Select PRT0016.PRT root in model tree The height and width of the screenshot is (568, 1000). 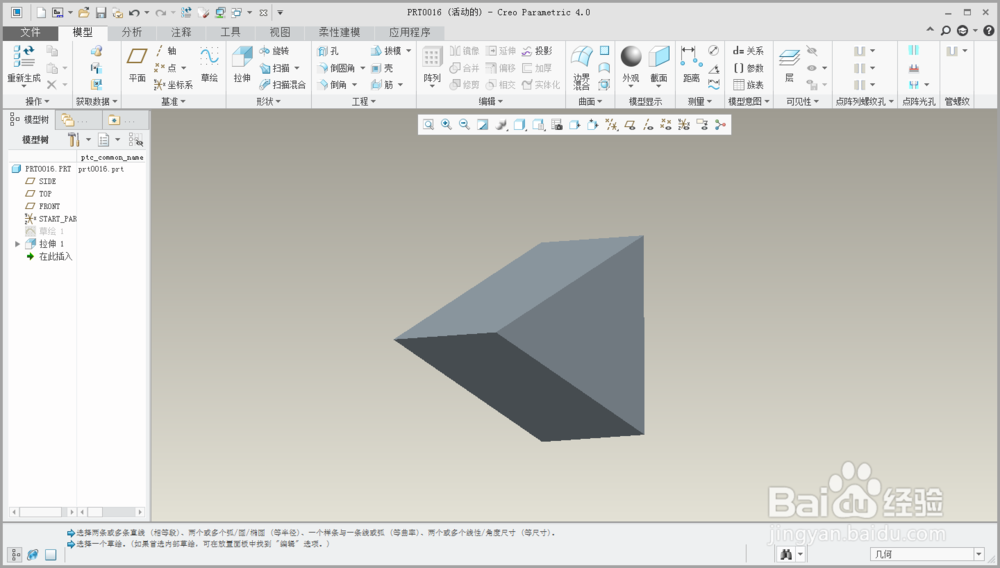(41, 169)
